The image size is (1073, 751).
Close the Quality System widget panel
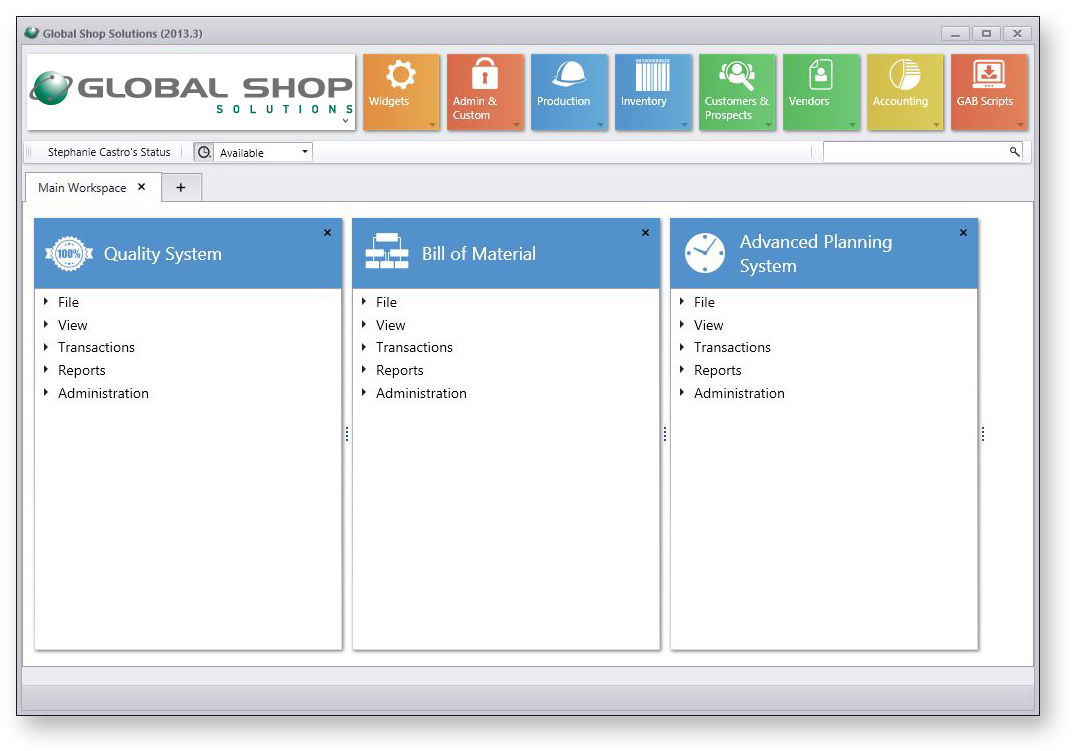pyautogui.click(x=327, y=233)
